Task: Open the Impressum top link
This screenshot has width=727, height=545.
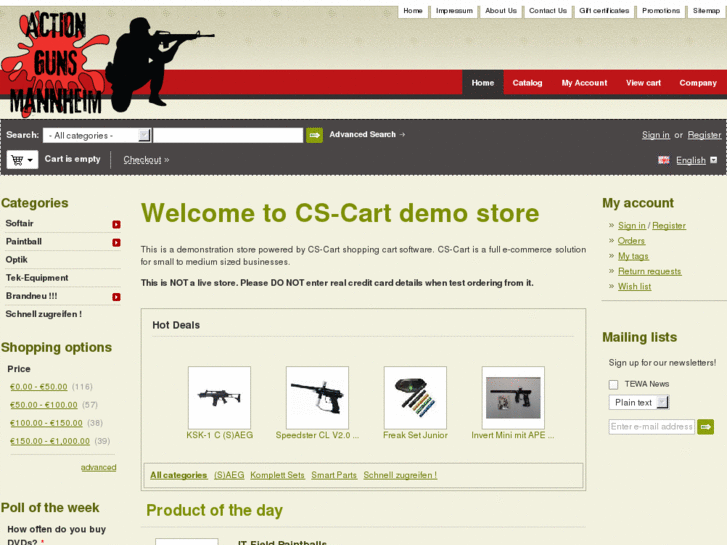Action: [x=454, y=11]
